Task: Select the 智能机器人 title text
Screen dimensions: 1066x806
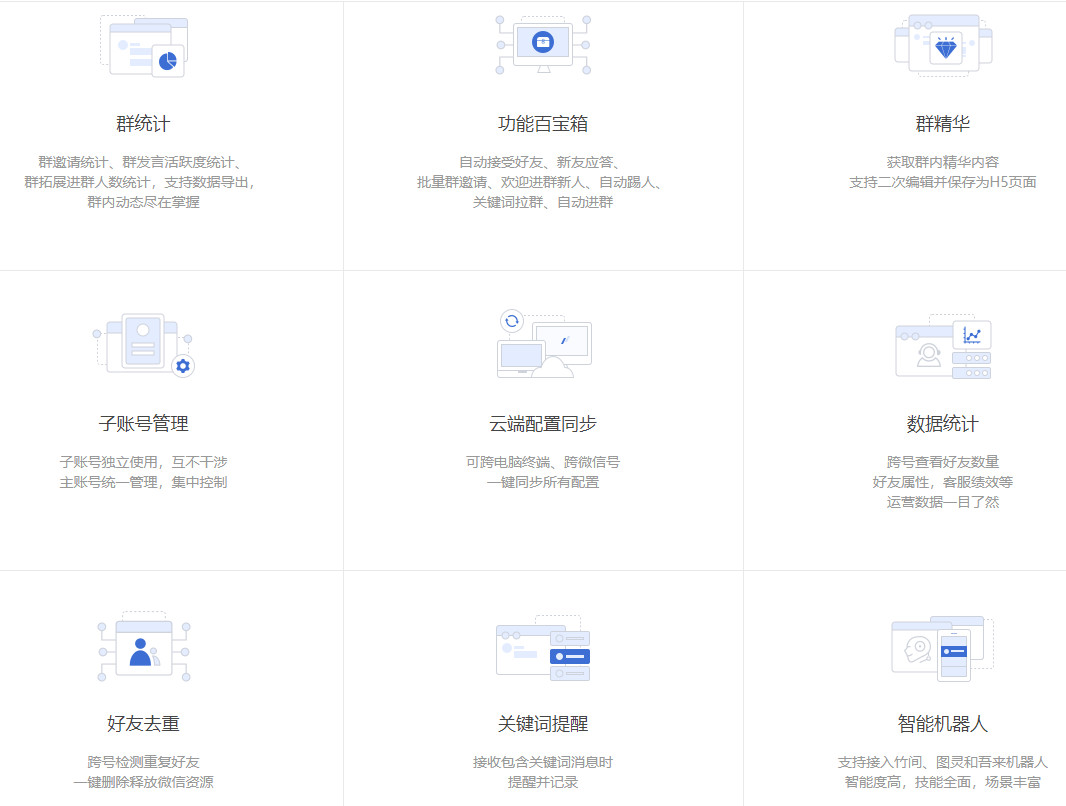Action: [x=942, y=722]
